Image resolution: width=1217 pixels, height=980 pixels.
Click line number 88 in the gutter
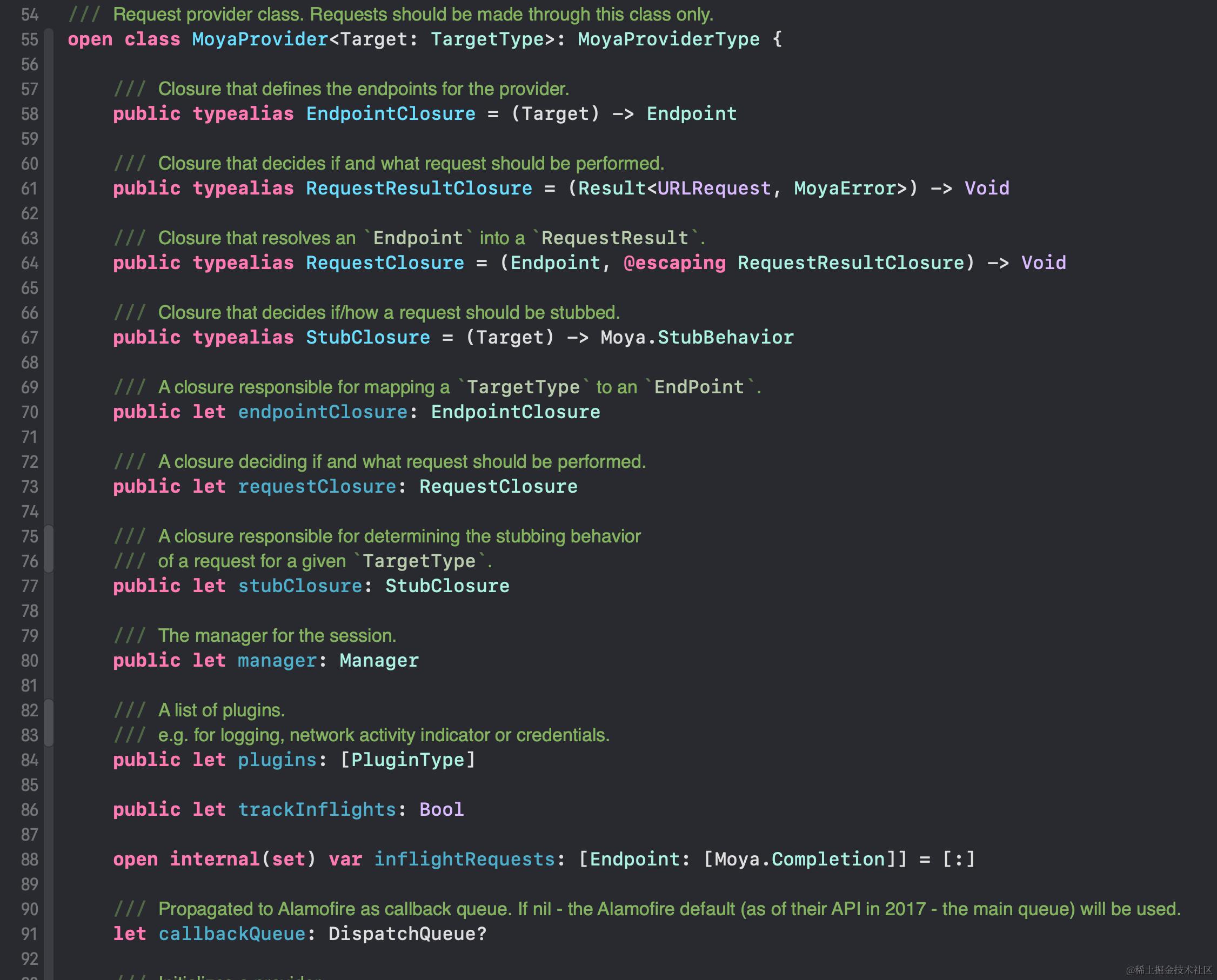pos(29,859)
